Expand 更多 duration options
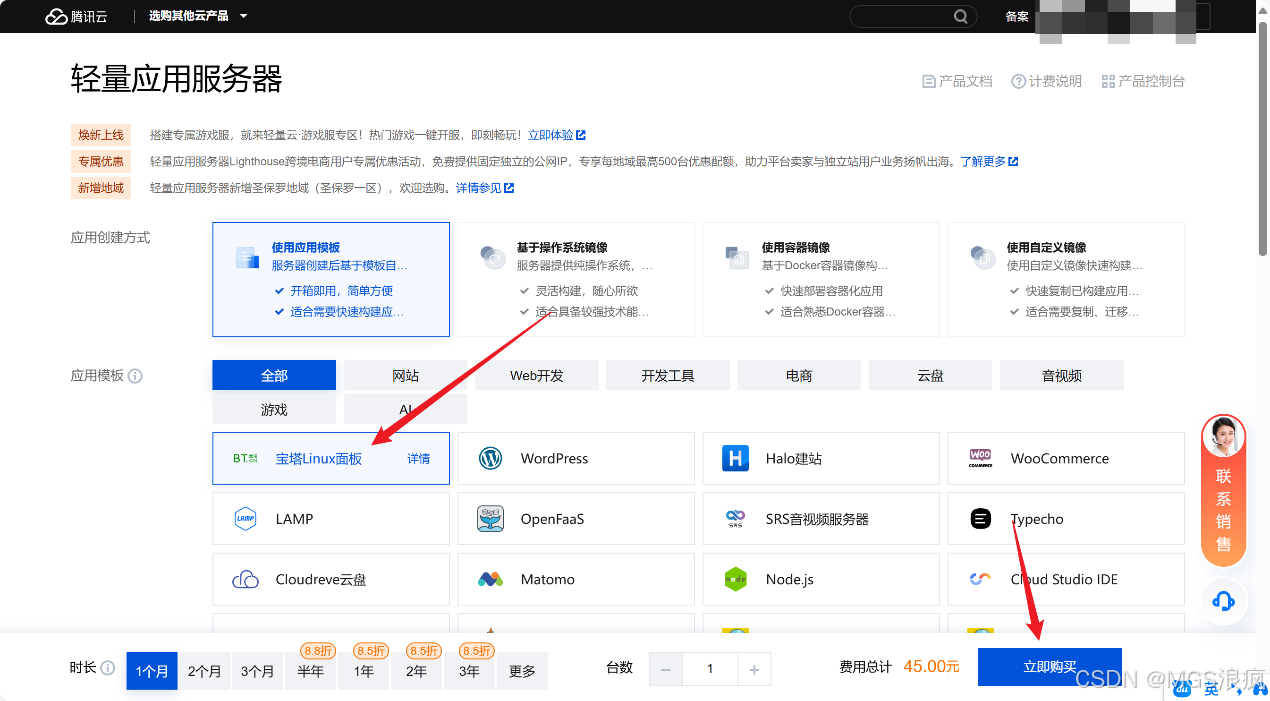The width and height of the screenshot is (1270, 701). 522,670
